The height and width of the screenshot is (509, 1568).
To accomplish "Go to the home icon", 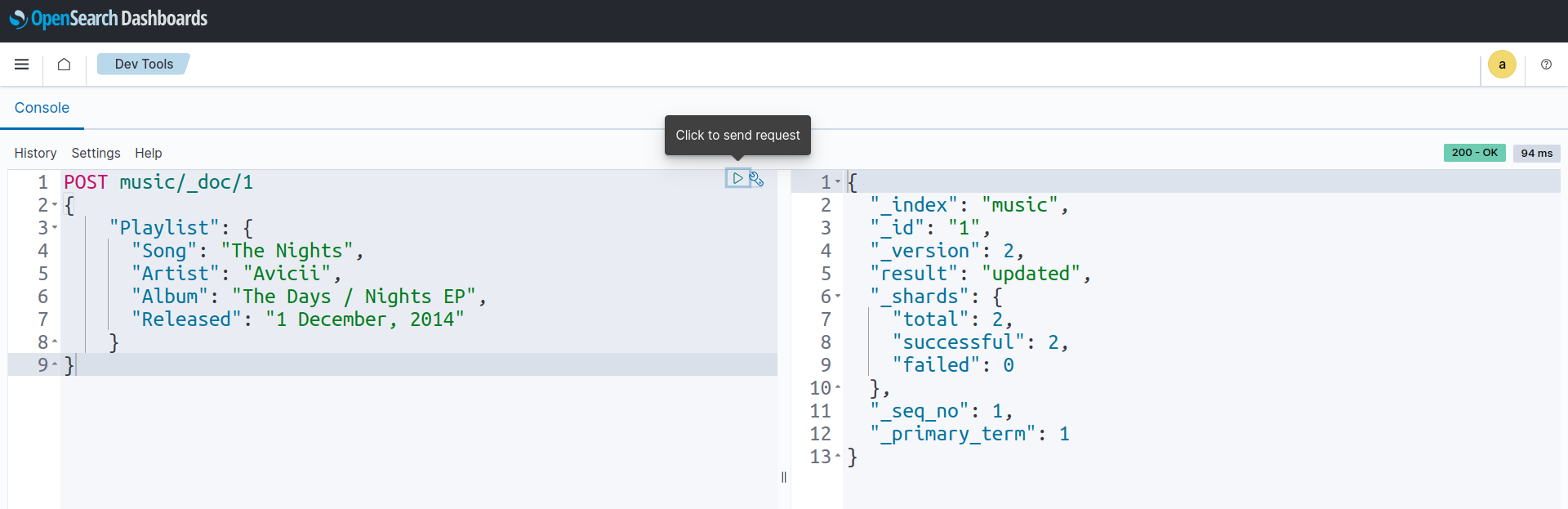I will click(64, 65).
